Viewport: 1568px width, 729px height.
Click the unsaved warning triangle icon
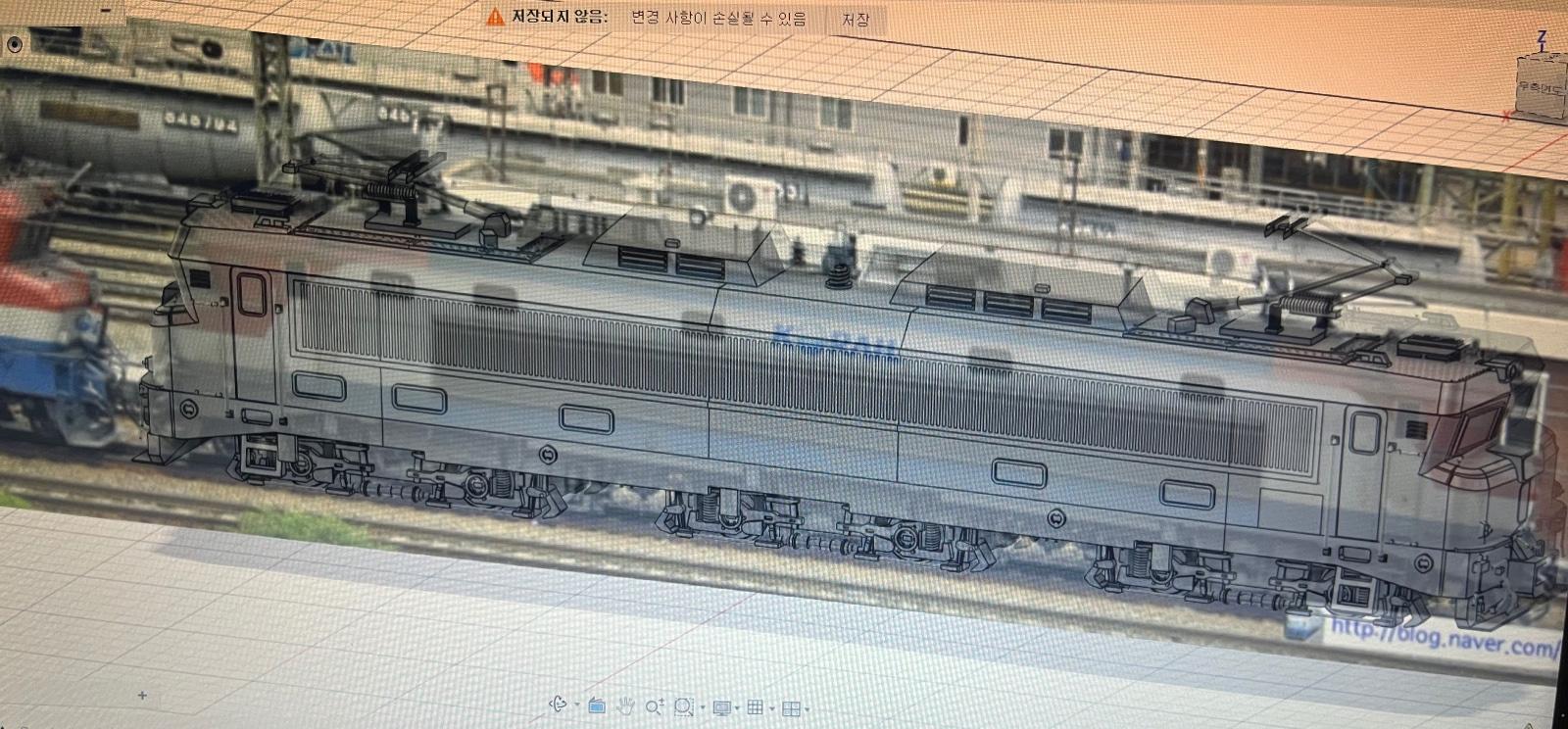[496, 16]
